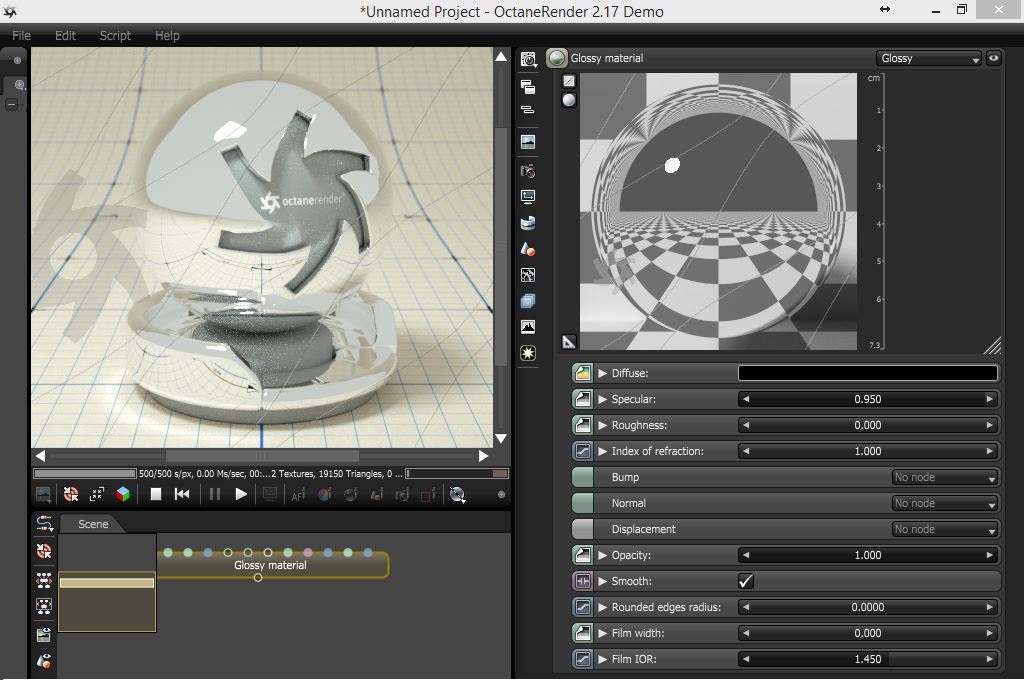1024x680 pixels.
Task: Click the Film IOR 1.450 slider
Action: [867, 659]
